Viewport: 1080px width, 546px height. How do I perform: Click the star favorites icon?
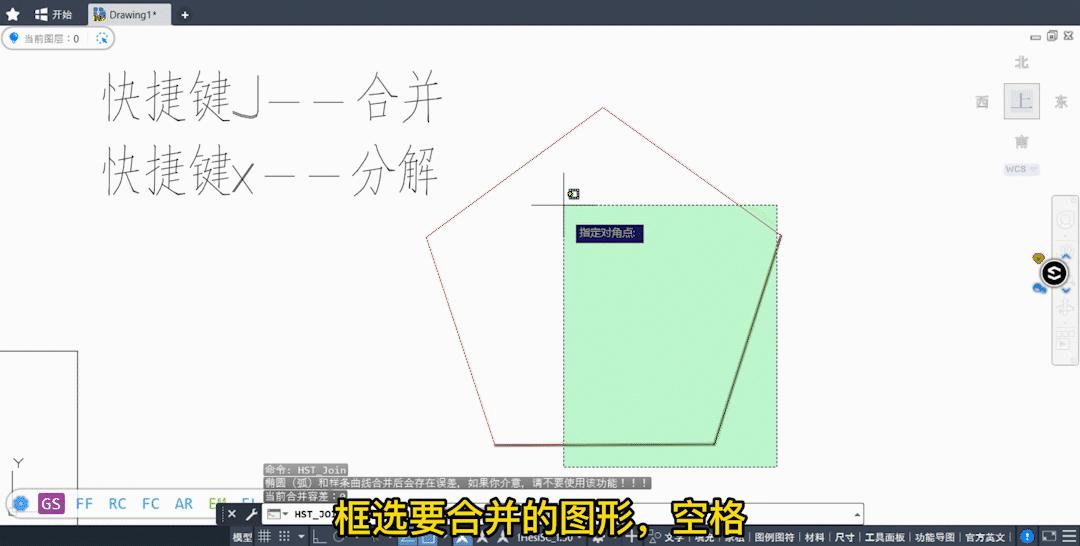pos(12,14)
